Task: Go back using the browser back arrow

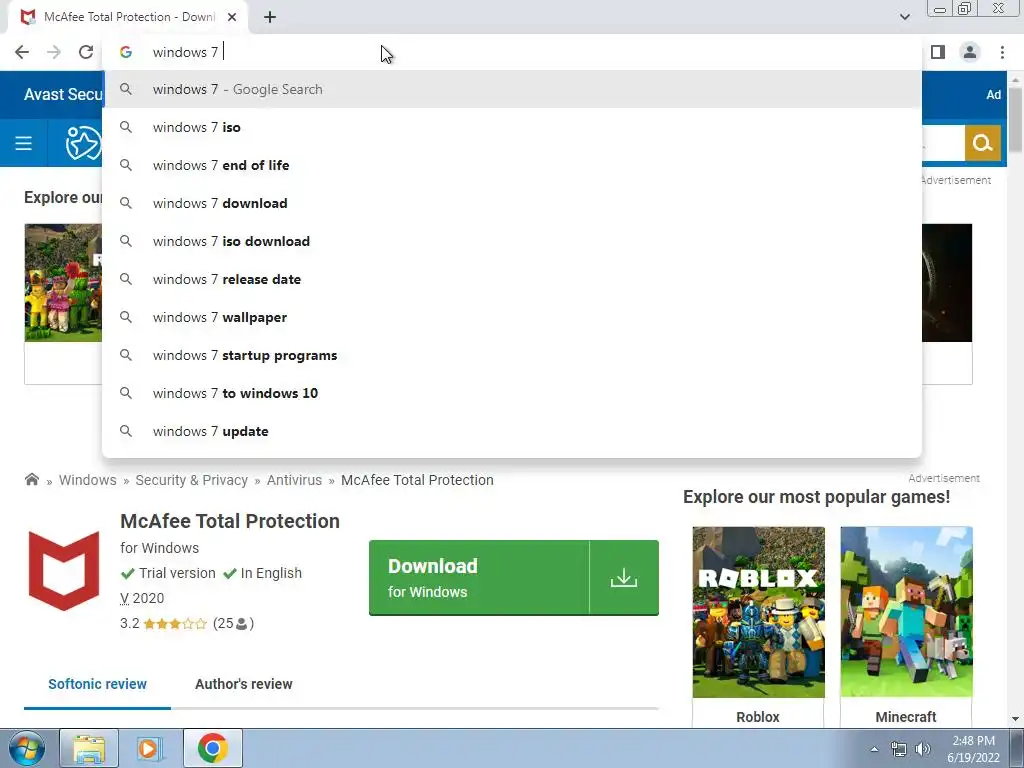Action: tap(22, 52)
